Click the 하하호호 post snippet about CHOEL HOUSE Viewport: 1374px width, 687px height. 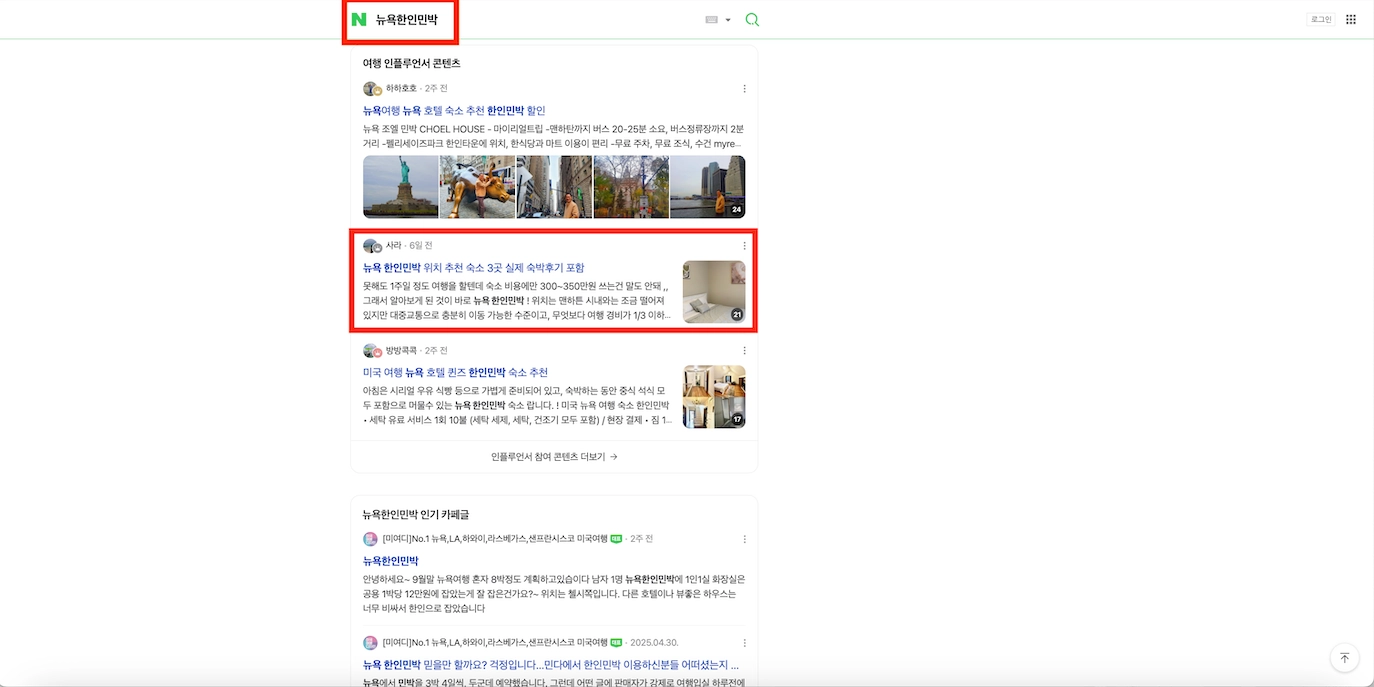[554, 136]
